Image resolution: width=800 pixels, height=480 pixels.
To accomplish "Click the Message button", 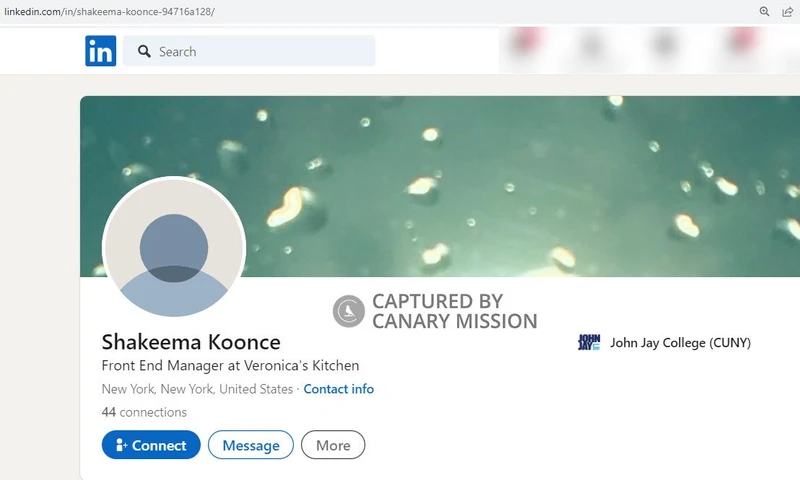I will [x=251, y=445].
